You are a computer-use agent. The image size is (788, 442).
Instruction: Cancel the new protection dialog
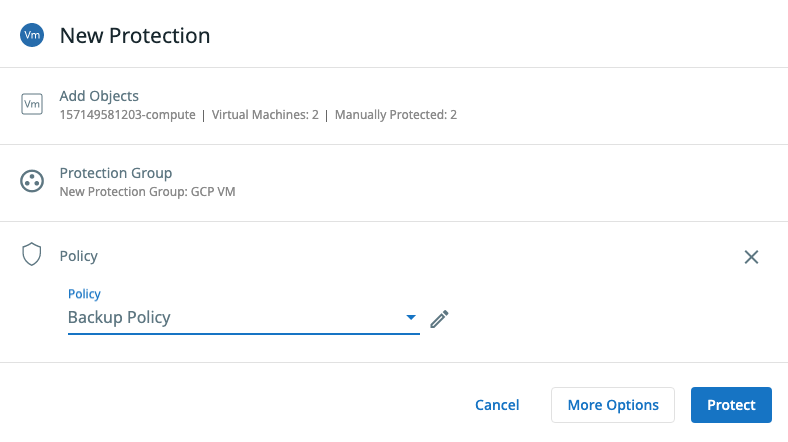coord(497,405)
